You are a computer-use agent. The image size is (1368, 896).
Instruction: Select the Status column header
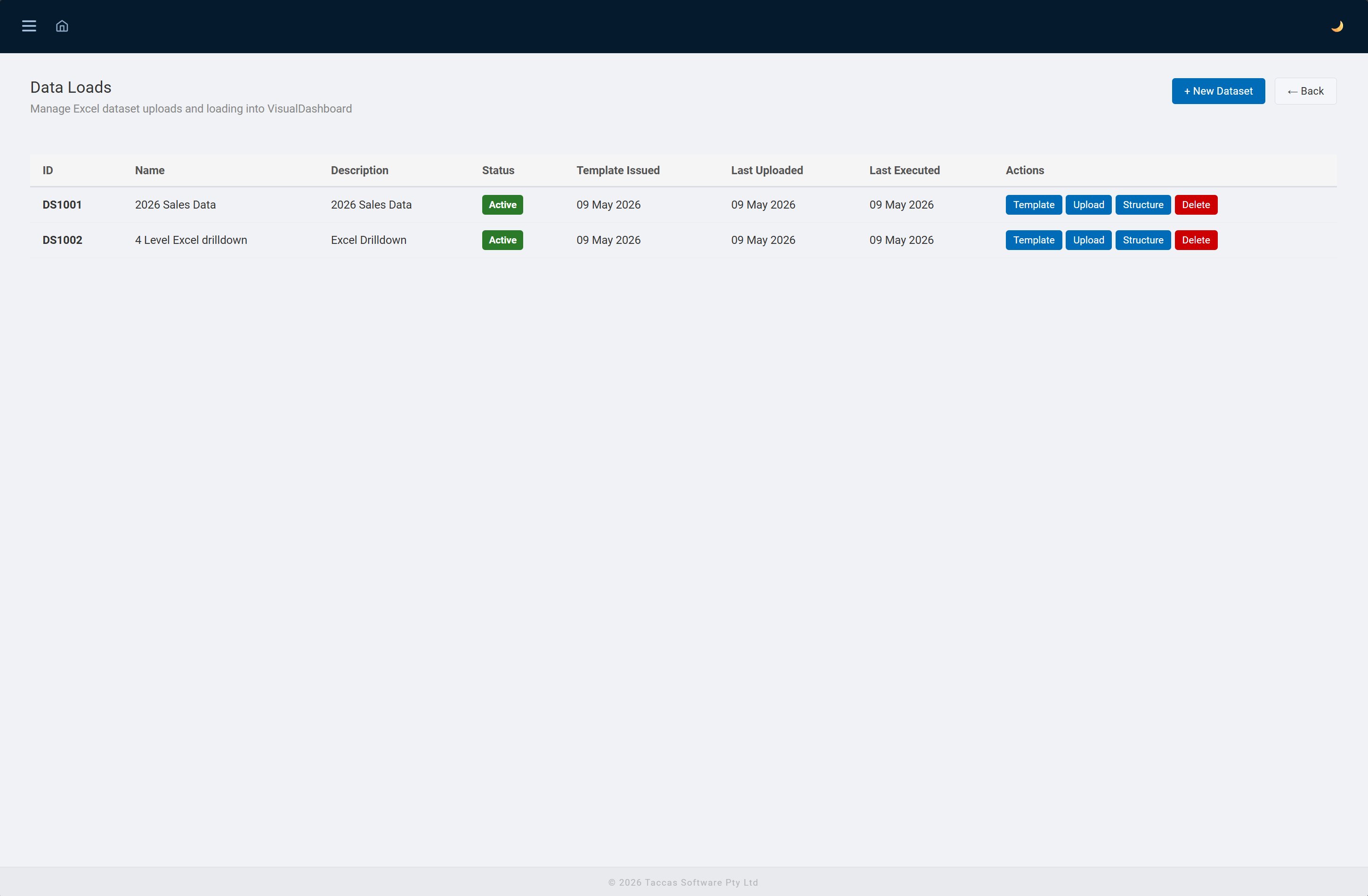(x=498, y=170)
